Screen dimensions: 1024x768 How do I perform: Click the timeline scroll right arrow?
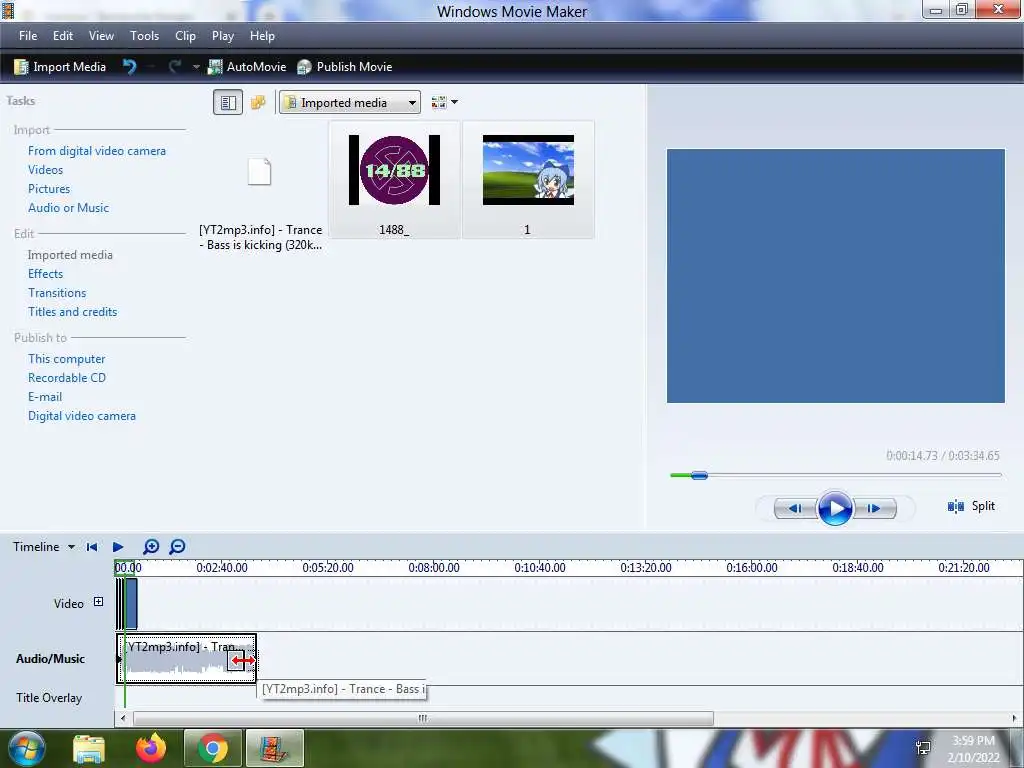pyautogui.click(x=1015, y=718)
